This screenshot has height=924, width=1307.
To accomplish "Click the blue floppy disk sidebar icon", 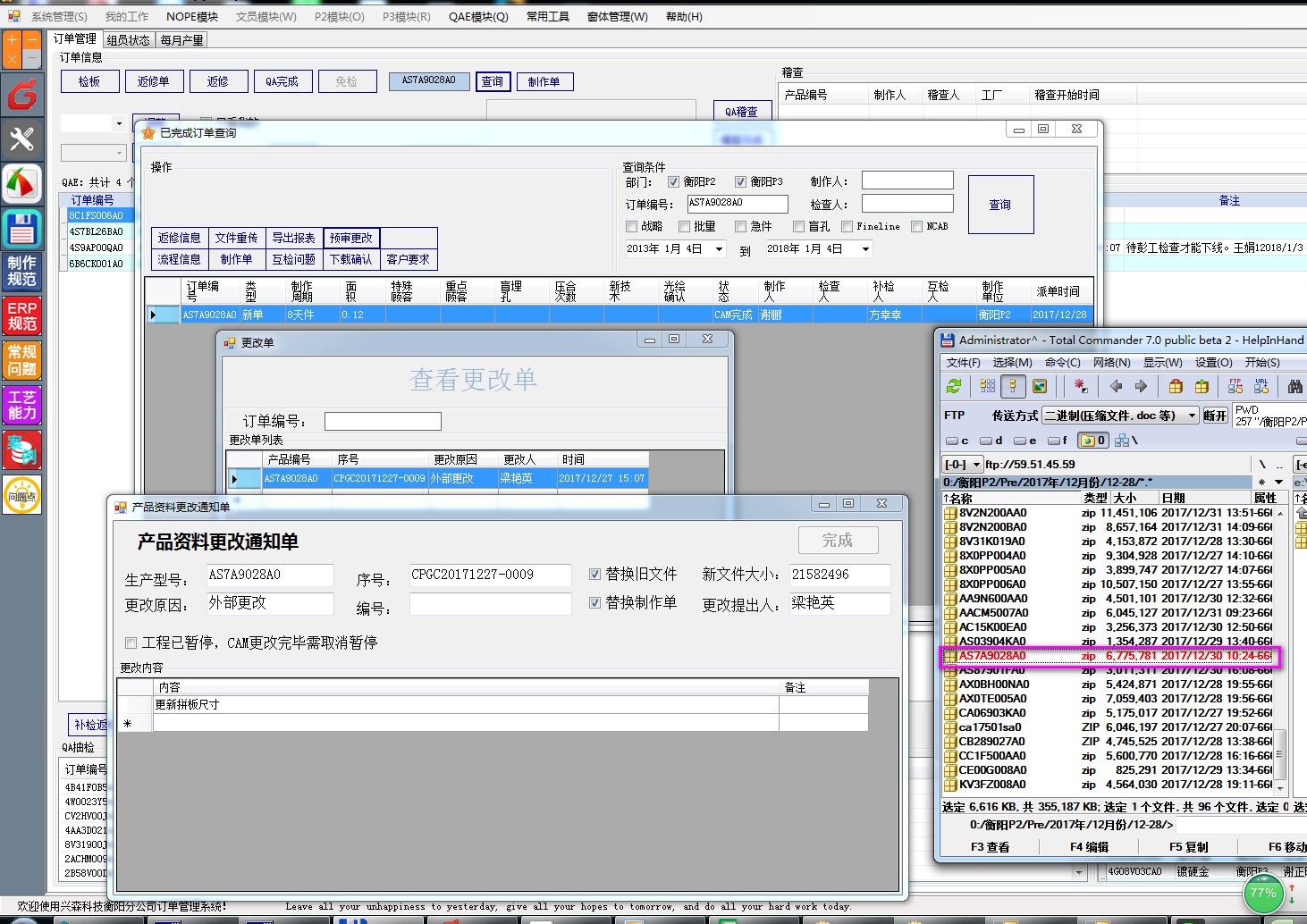I will click(x=21, y=230).
